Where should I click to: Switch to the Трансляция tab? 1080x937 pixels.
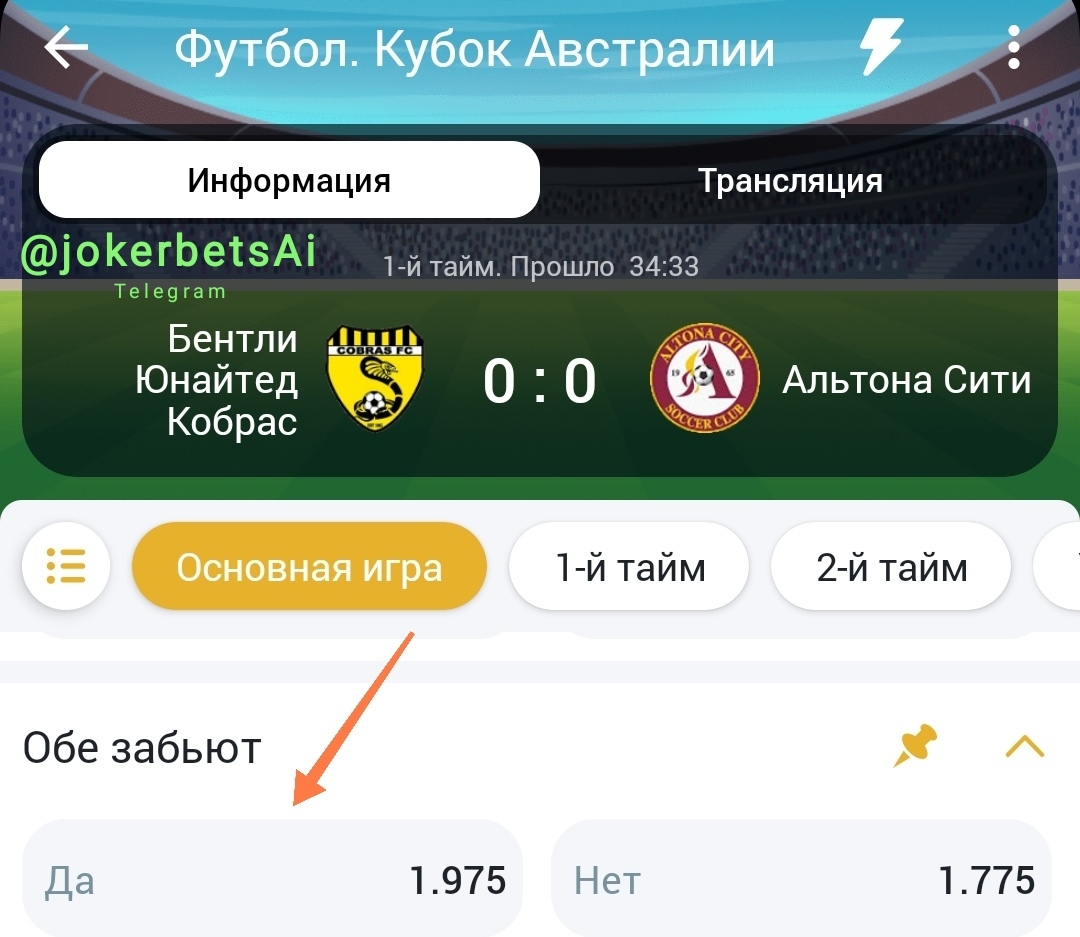pyautogui.click(x=791, y=181)
